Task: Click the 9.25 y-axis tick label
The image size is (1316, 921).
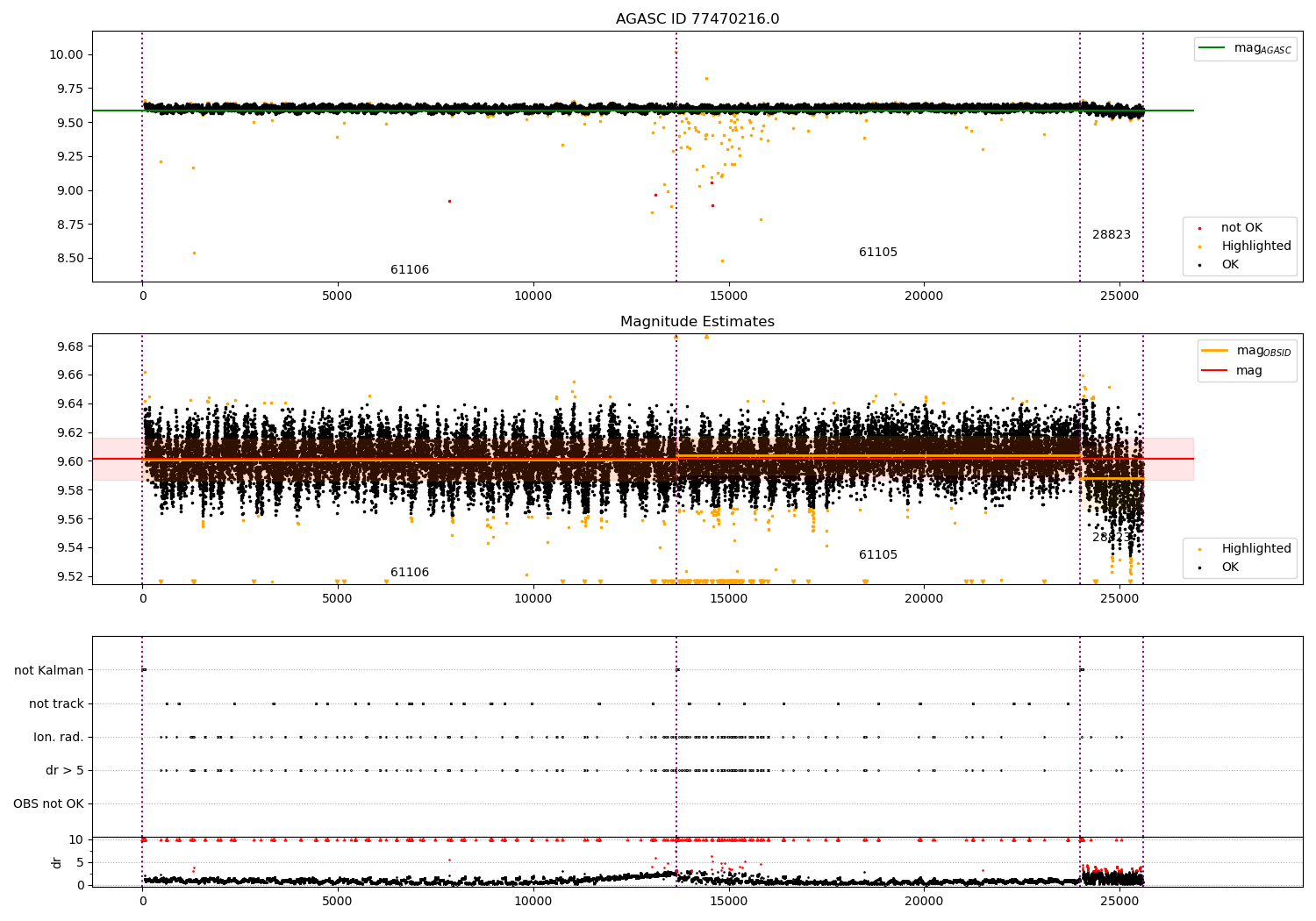Action: click(x=69, y=156)
